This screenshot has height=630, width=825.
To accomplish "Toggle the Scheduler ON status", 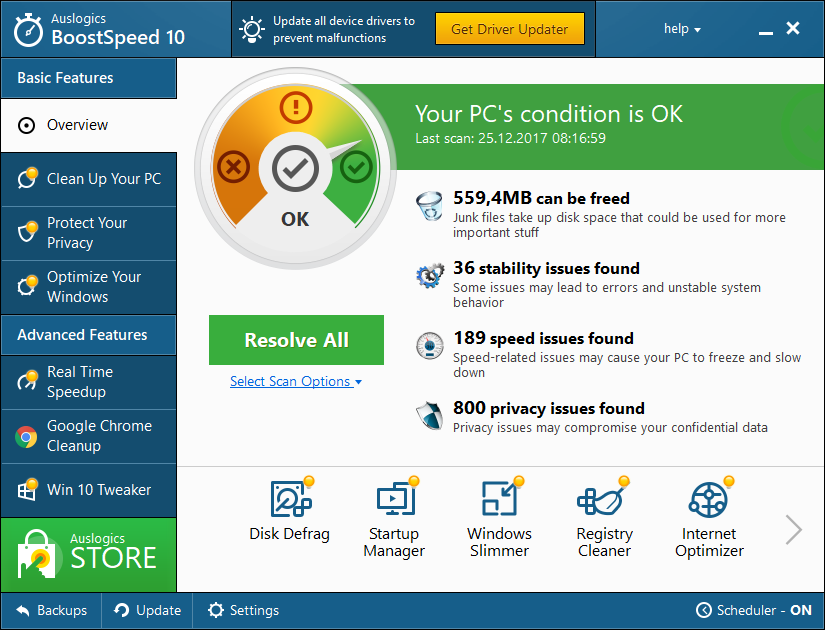I will [x=800, y=610].
